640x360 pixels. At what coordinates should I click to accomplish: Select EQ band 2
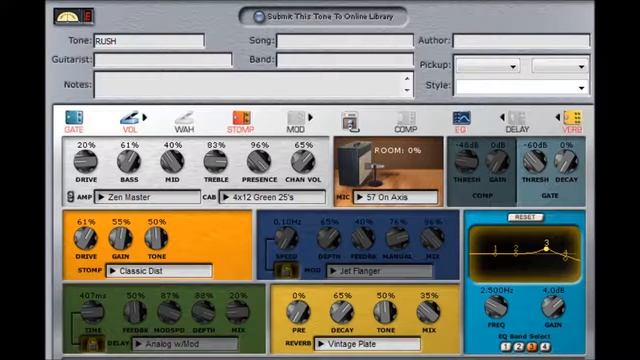pos(519,347)
